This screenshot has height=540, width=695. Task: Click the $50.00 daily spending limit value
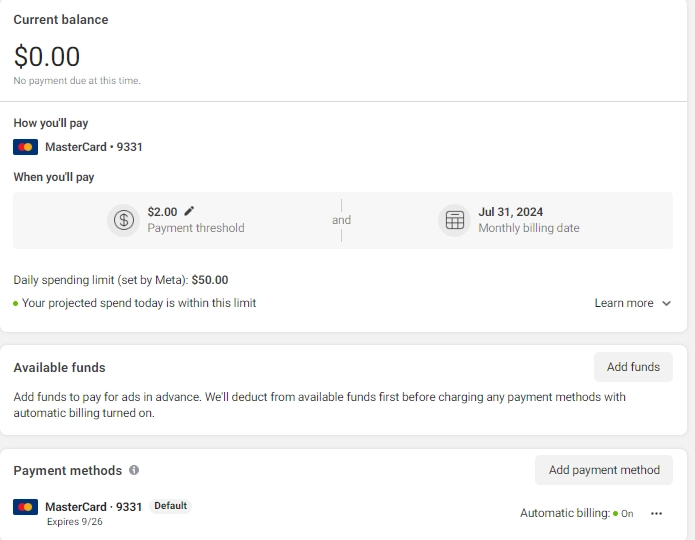(210, 280)
